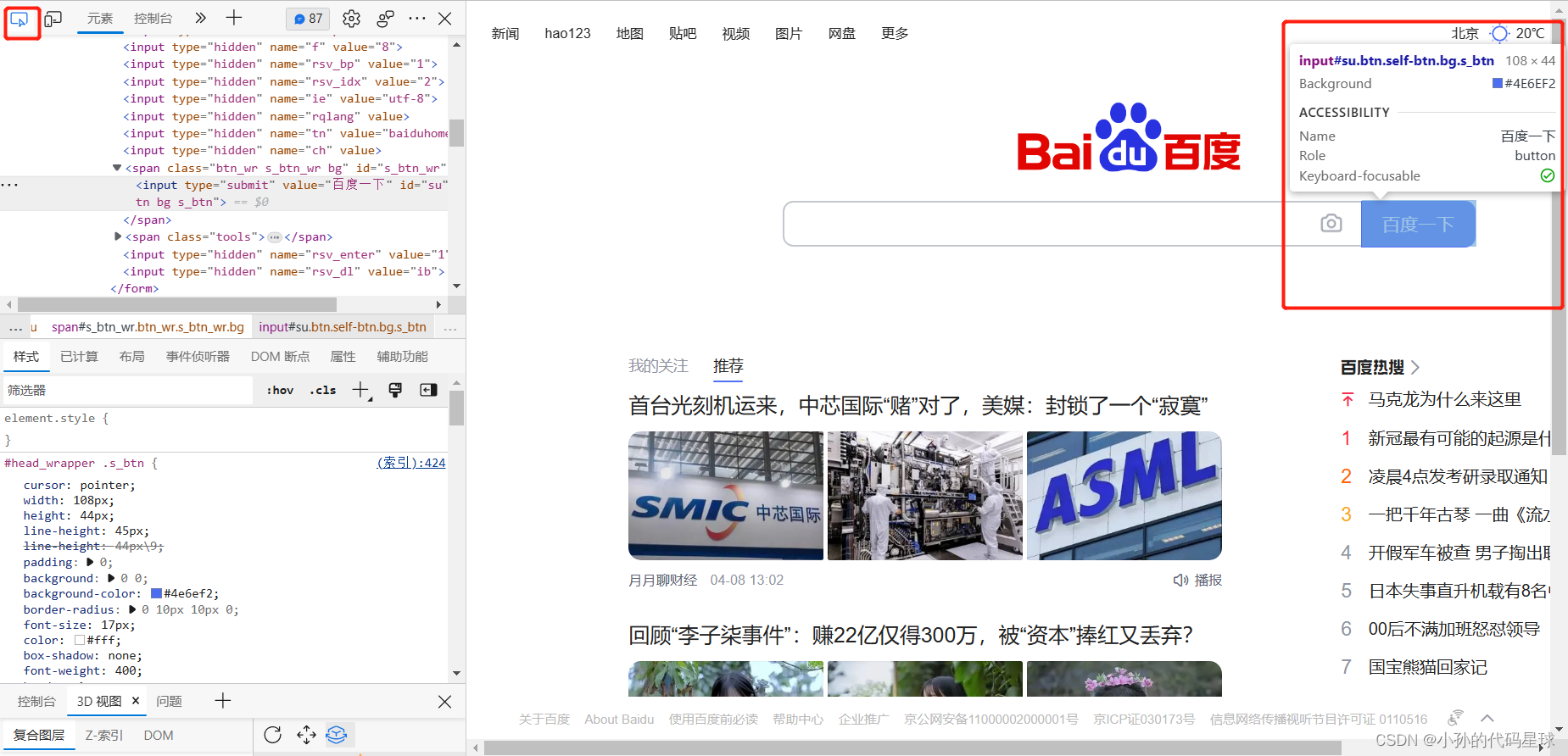The height and width of the screenshot is (756, 1568).
Task: Click the Baidu logo
Action: (1129, 137)
